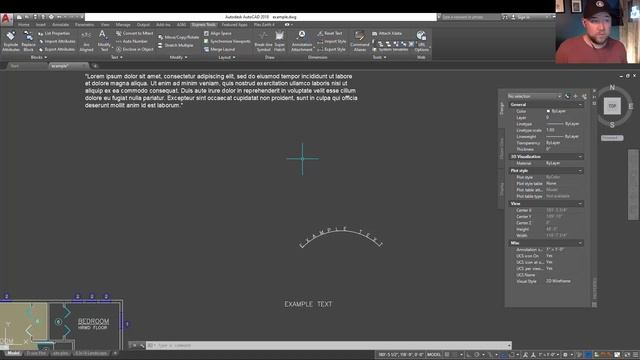Viewport: 640px width, 360px height.
Task: Click the Color ByLayer swatch in Properties
Action: pos(548,111)
